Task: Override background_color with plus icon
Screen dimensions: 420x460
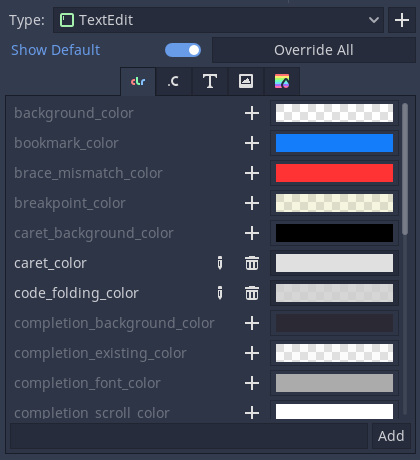Action: [x=252, y=113]
